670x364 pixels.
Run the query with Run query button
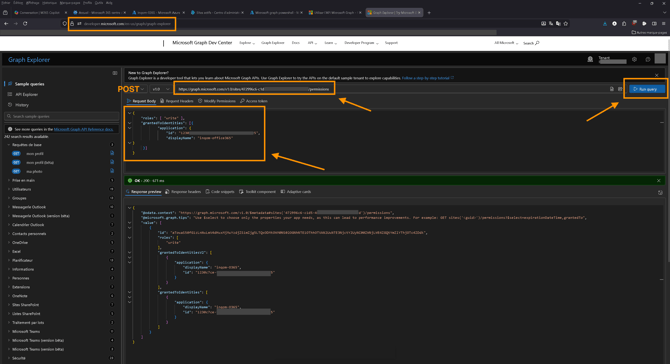pos(646,89)
